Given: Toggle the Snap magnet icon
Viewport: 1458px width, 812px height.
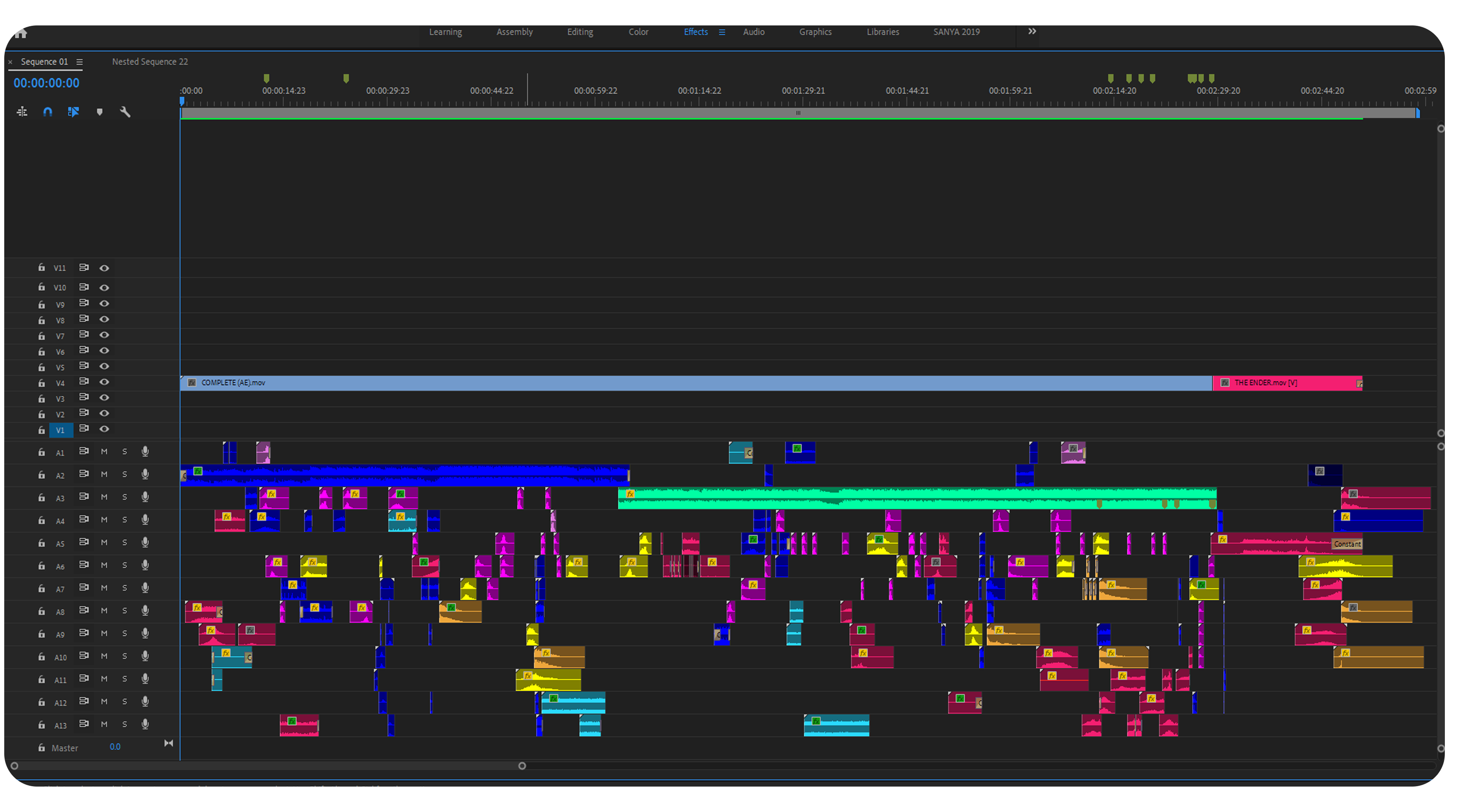Looking at the screenshot, I should [47, 112].
